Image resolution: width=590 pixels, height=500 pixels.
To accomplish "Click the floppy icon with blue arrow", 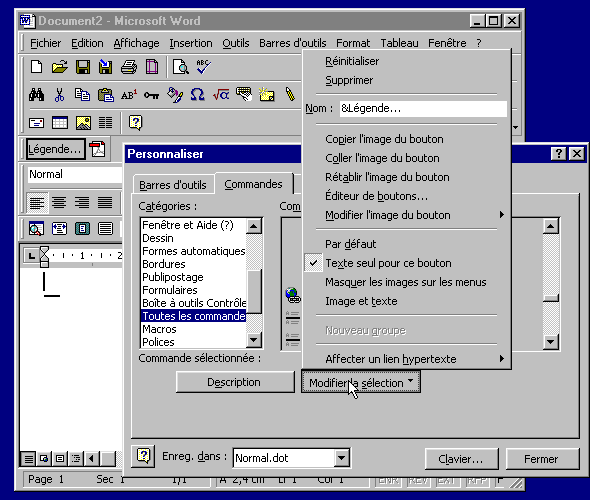I will (x=105, y=67).
